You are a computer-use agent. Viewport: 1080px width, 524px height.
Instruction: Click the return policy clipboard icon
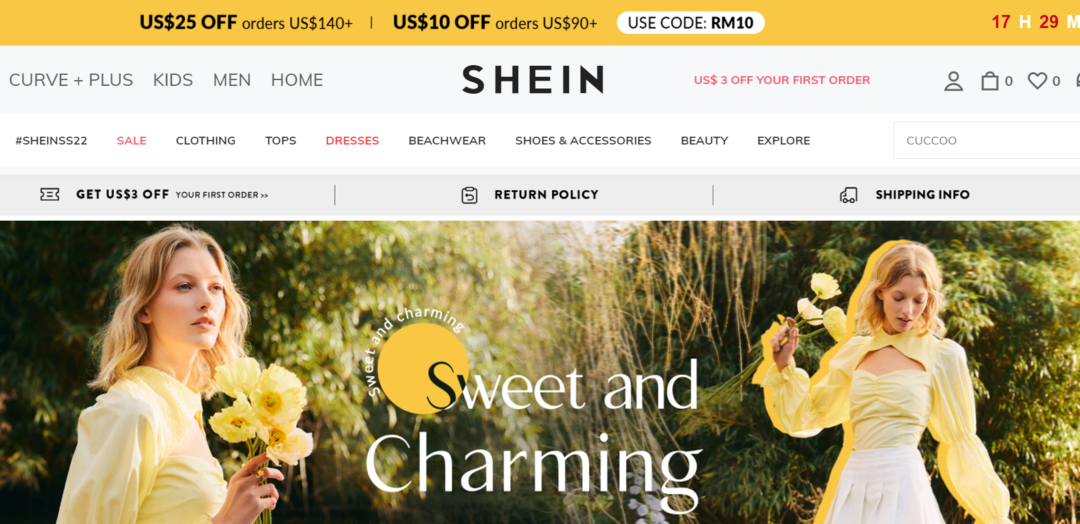(469, 195)
